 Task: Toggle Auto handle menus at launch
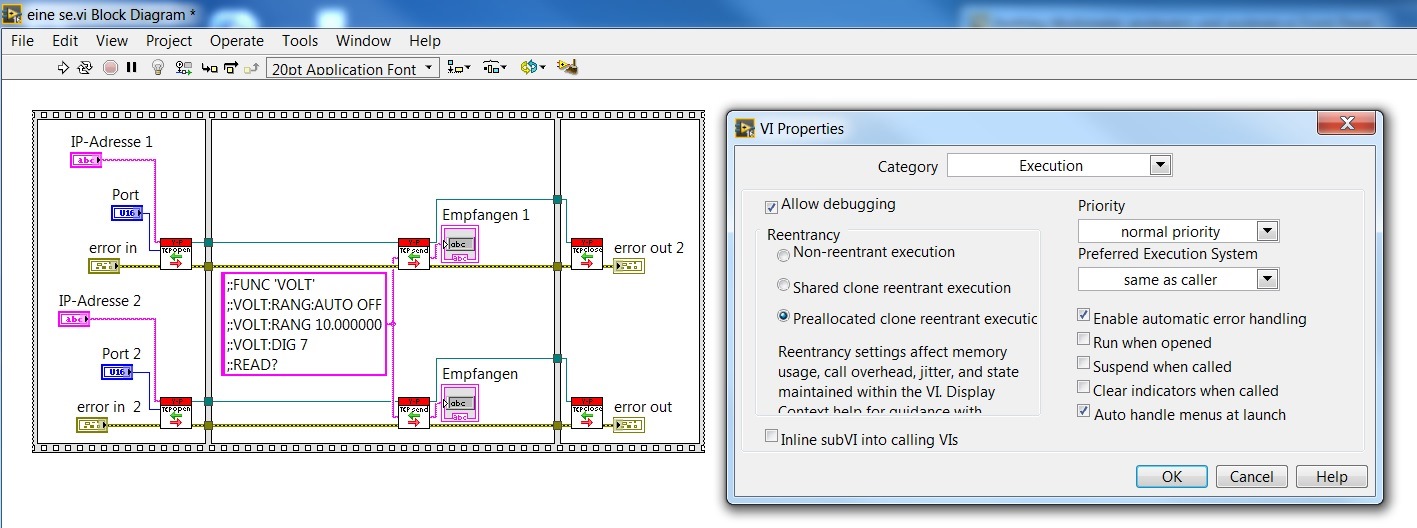[1084, 412]
